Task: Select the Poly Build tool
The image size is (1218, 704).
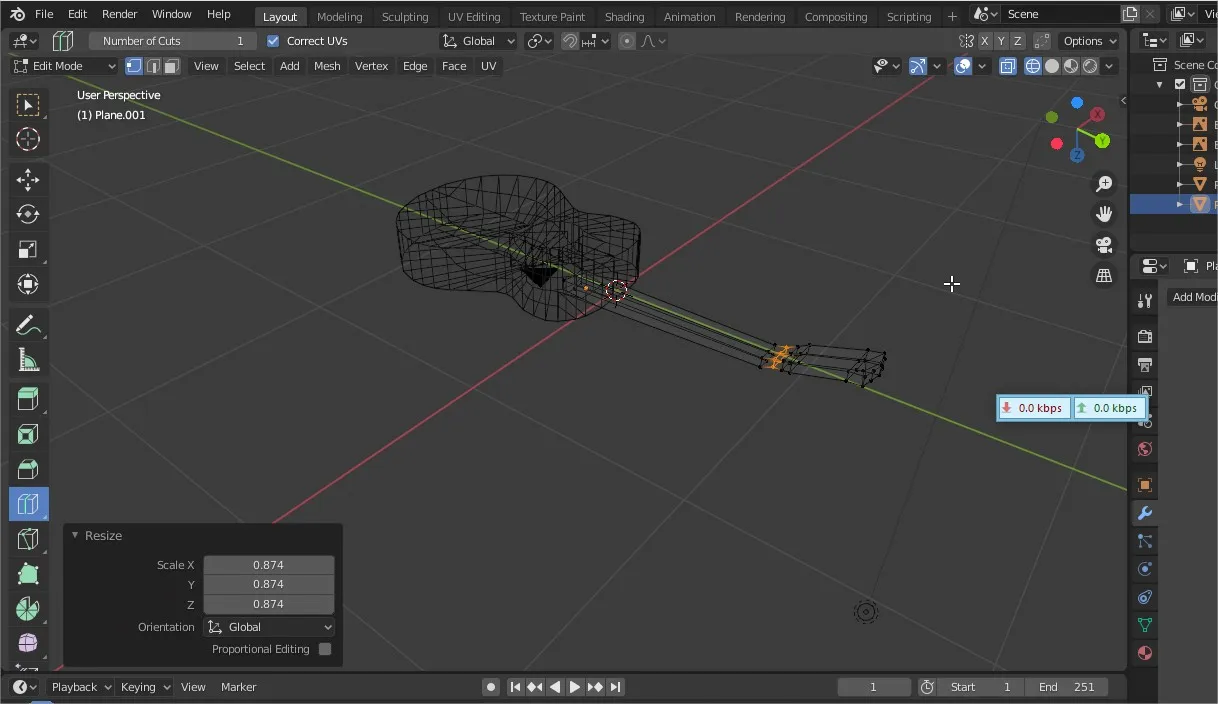Action: 28,574
